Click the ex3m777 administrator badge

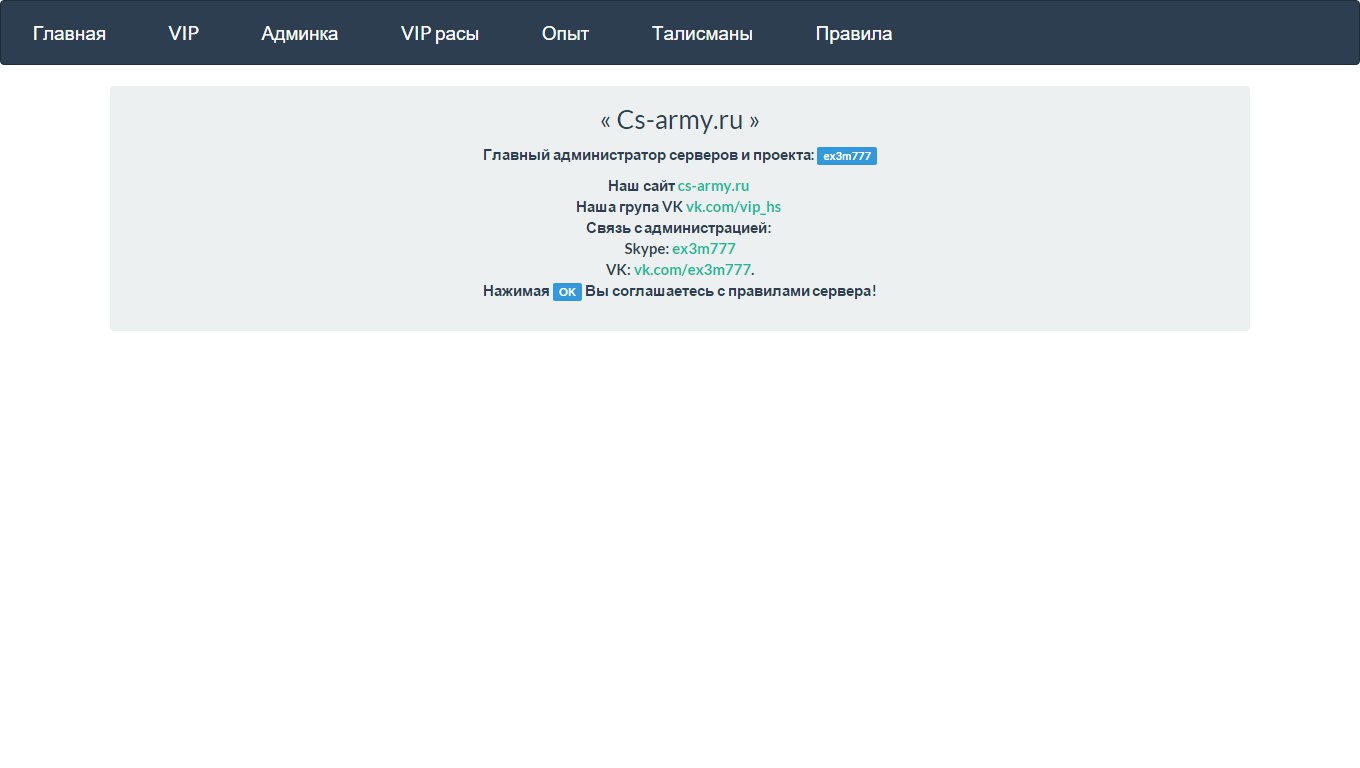[x=847, y=156]
